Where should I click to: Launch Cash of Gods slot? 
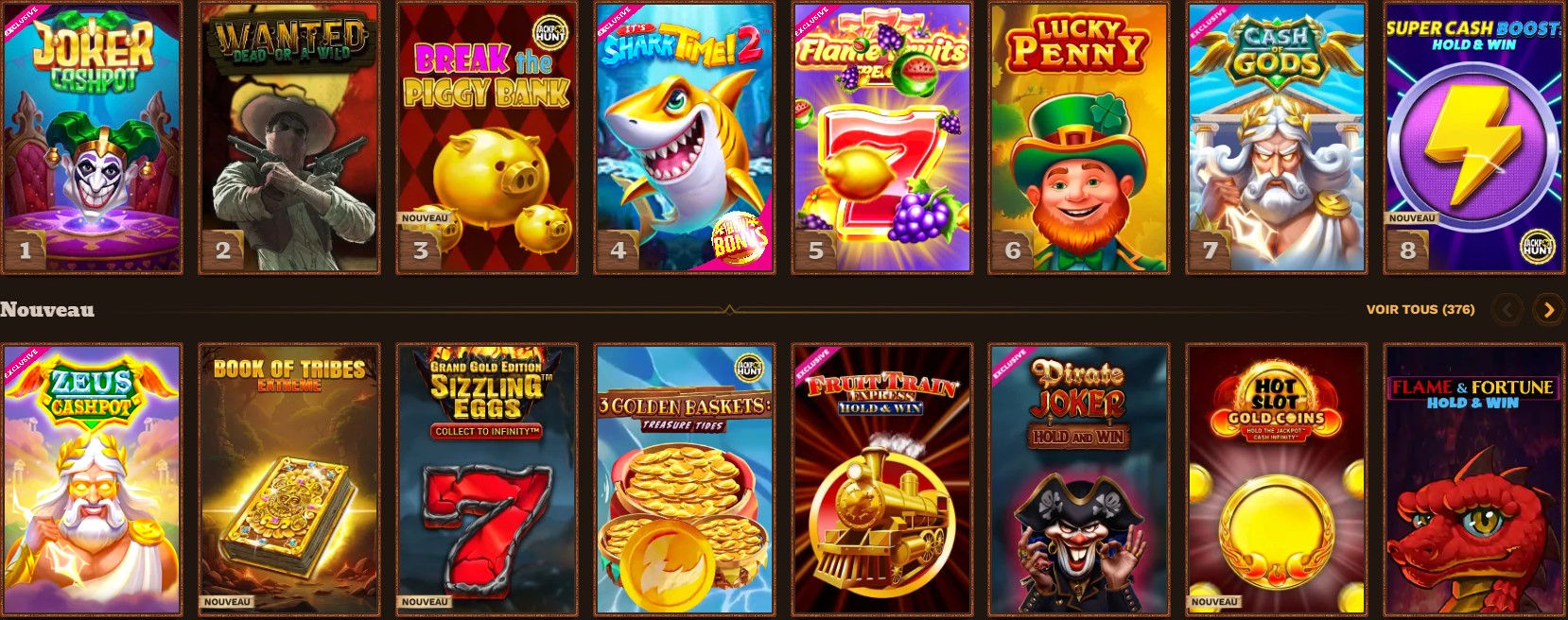[1277, 138]
